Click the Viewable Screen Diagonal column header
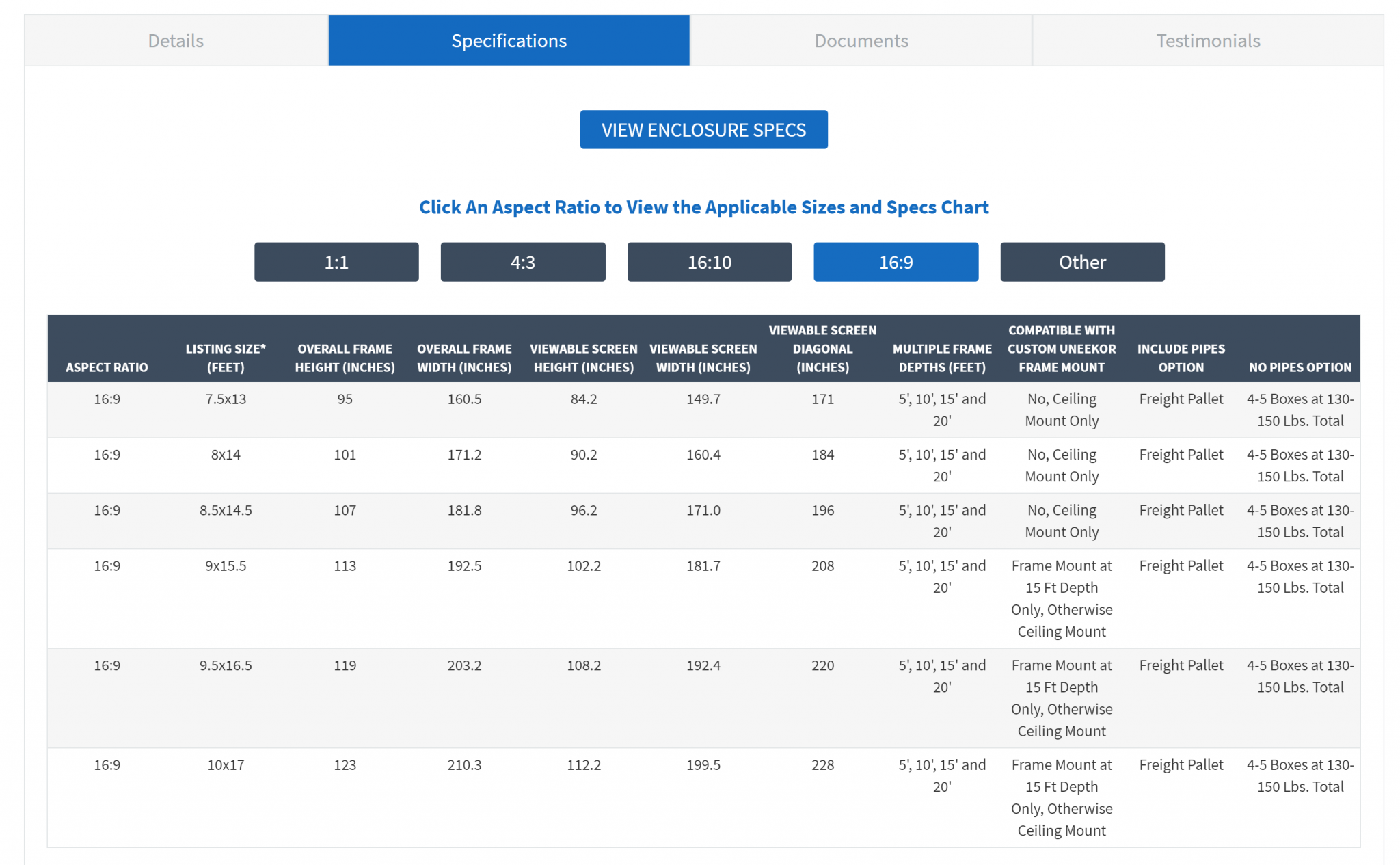The height and width of the screenshot is (865, 1400). pyautogui.click(x=822, y=349)
